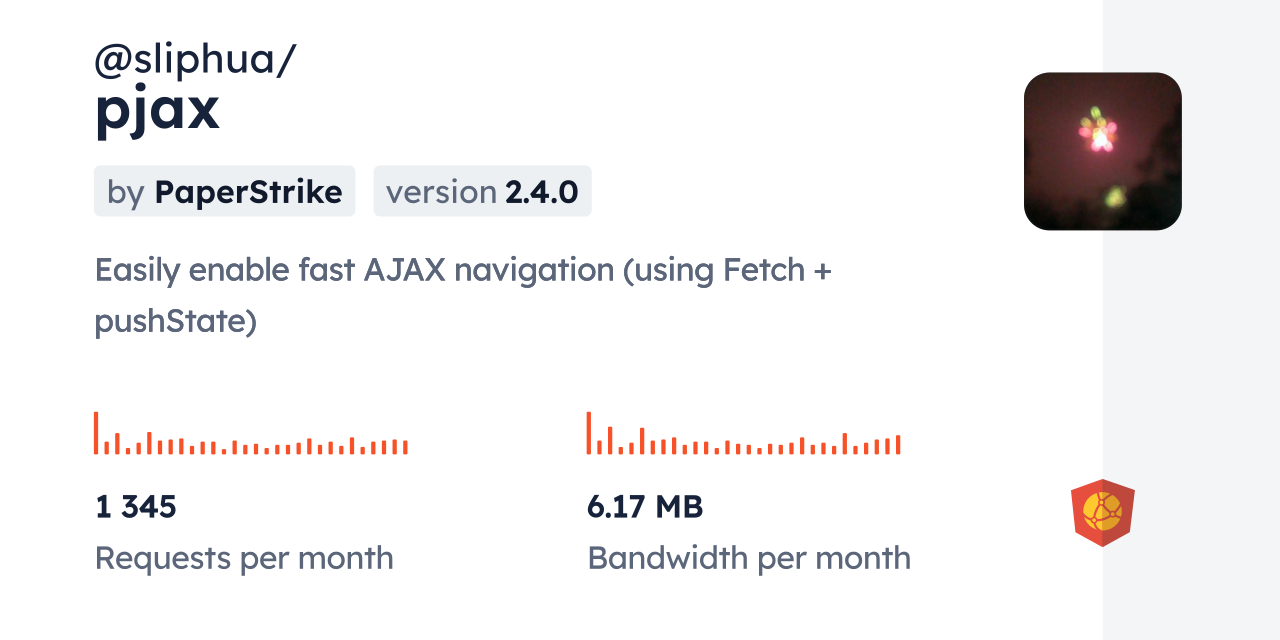Click the 'Requests per month' label
This screenshot has width=1280, height=640.
(x=244, y=558)
